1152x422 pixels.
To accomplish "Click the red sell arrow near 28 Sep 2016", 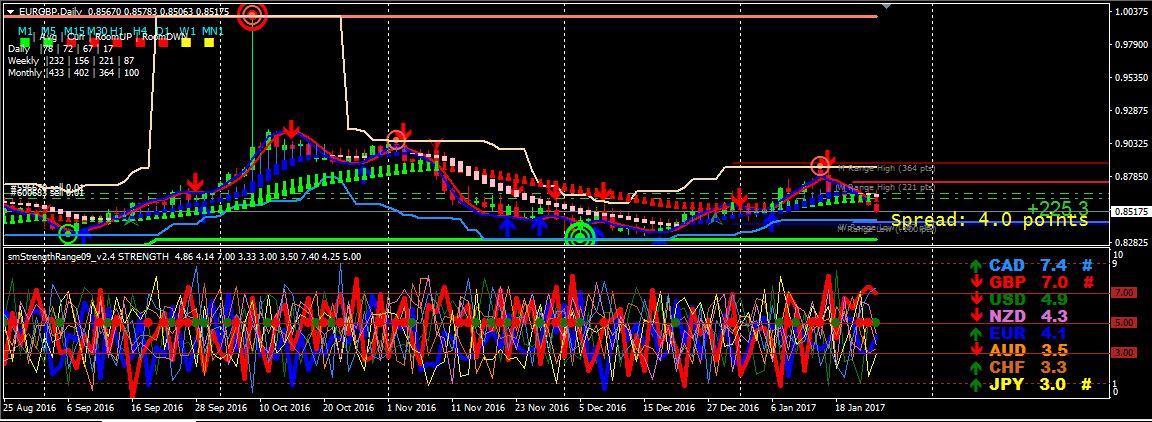I will click(195, 182).
